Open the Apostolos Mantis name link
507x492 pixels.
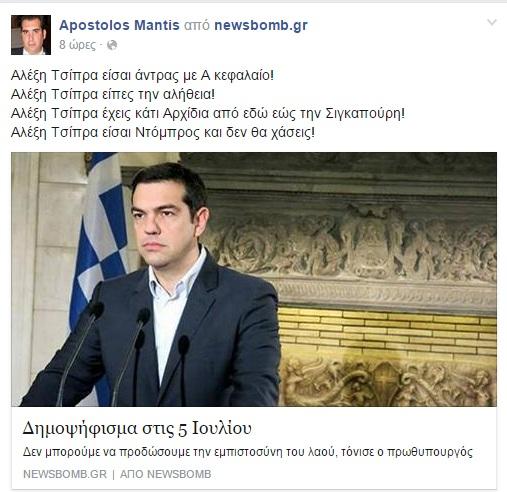click(x=119, y=25)
